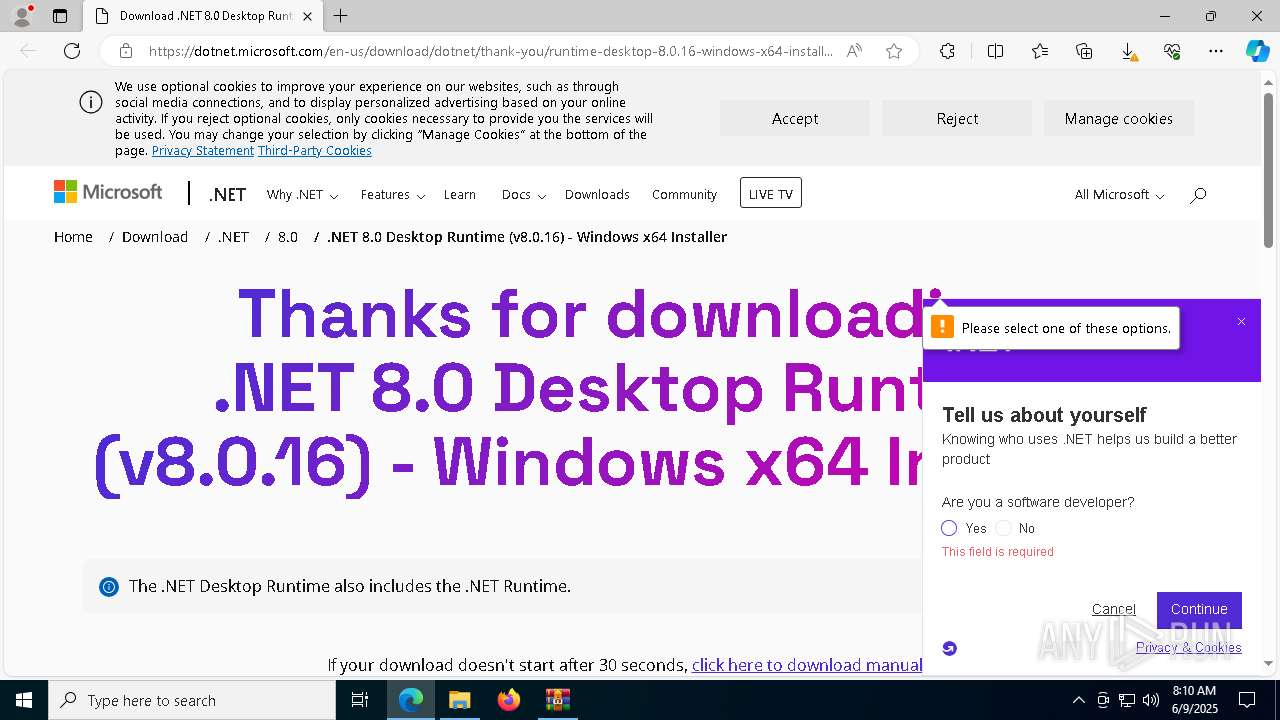Open the volume control tray icon
Image resolution: width=1280 pixels, height=720 pixels.
coord(1150,700)
